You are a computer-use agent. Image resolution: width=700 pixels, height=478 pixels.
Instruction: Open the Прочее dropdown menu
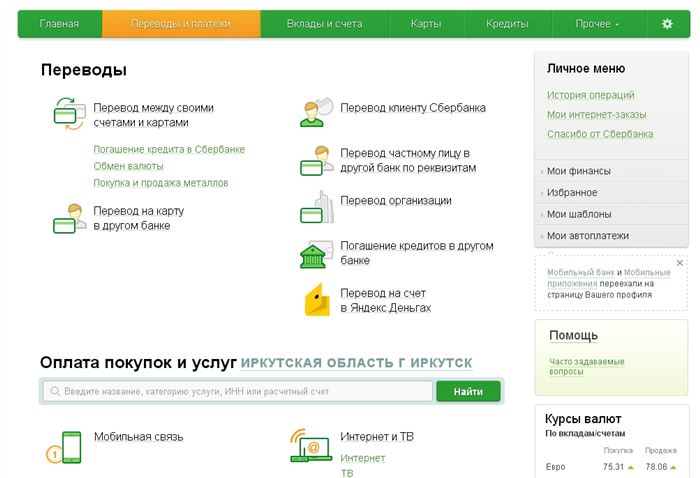pyautogui.click(x=597, y=24)
